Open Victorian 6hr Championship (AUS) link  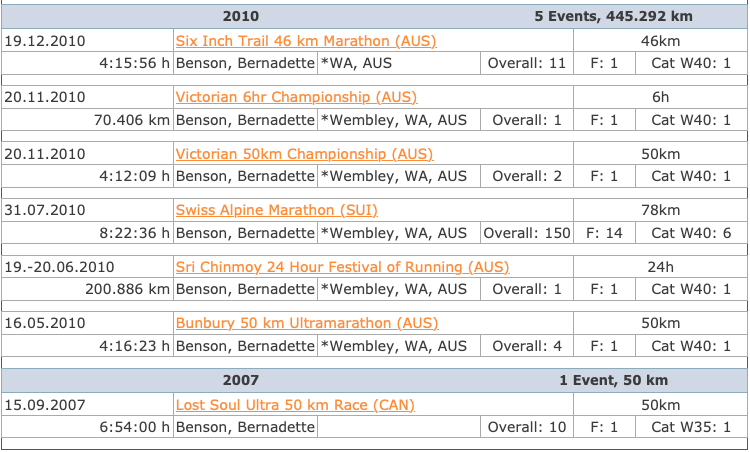click(x=296, y=97)
